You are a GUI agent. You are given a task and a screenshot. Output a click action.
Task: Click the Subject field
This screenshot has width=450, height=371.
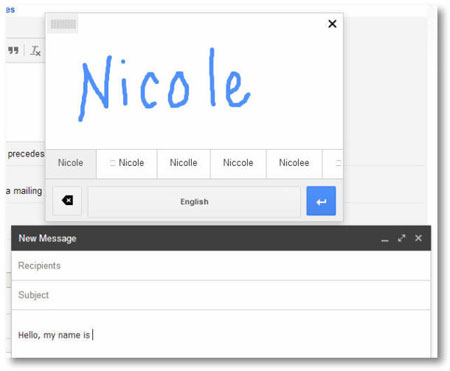(x=221, y=295)
